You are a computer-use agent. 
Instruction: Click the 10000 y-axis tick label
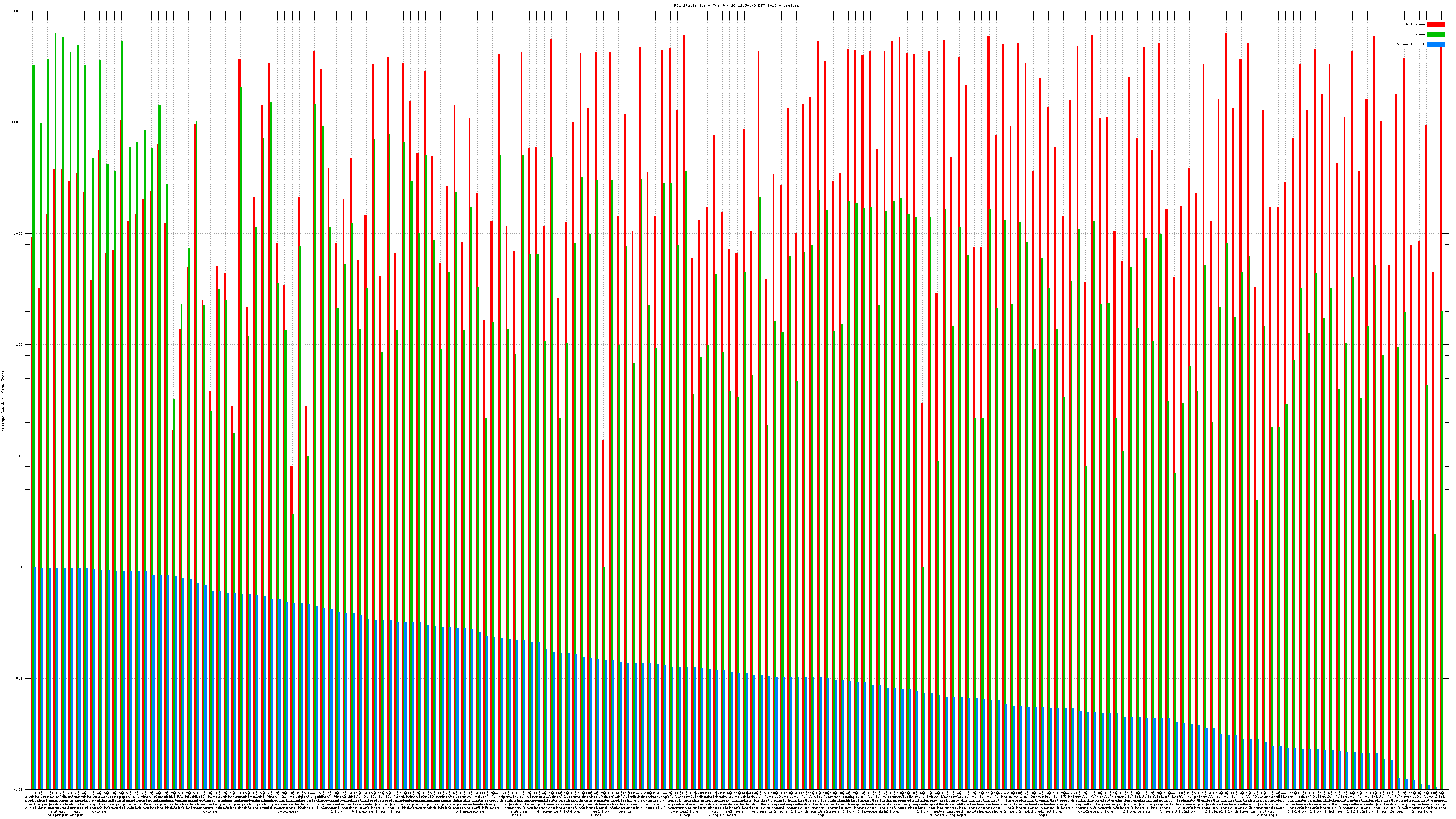point(18,123)
